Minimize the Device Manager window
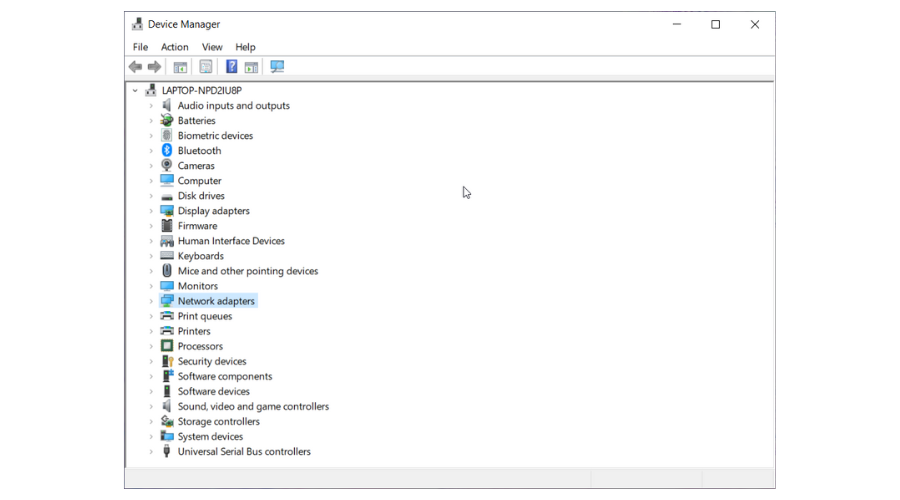Viewport: 900px width, 500px height. [677, 24]
